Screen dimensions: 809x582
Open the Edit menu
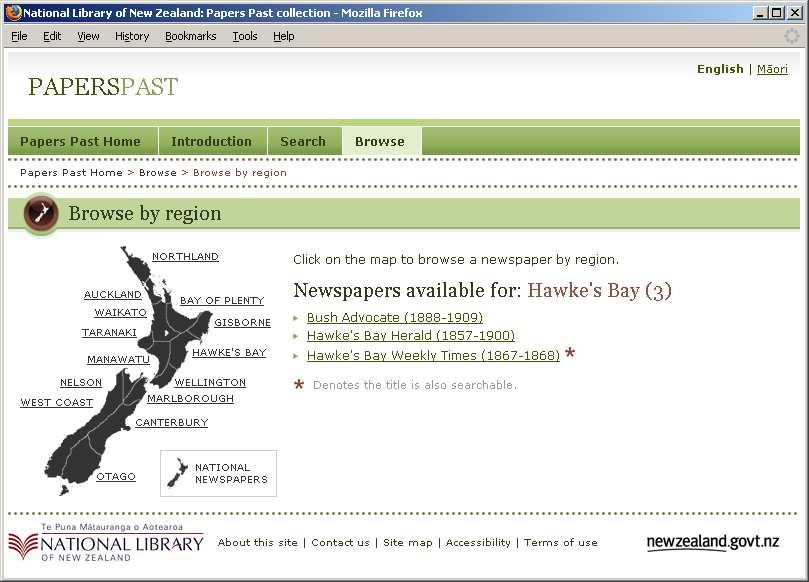(52, 36)
